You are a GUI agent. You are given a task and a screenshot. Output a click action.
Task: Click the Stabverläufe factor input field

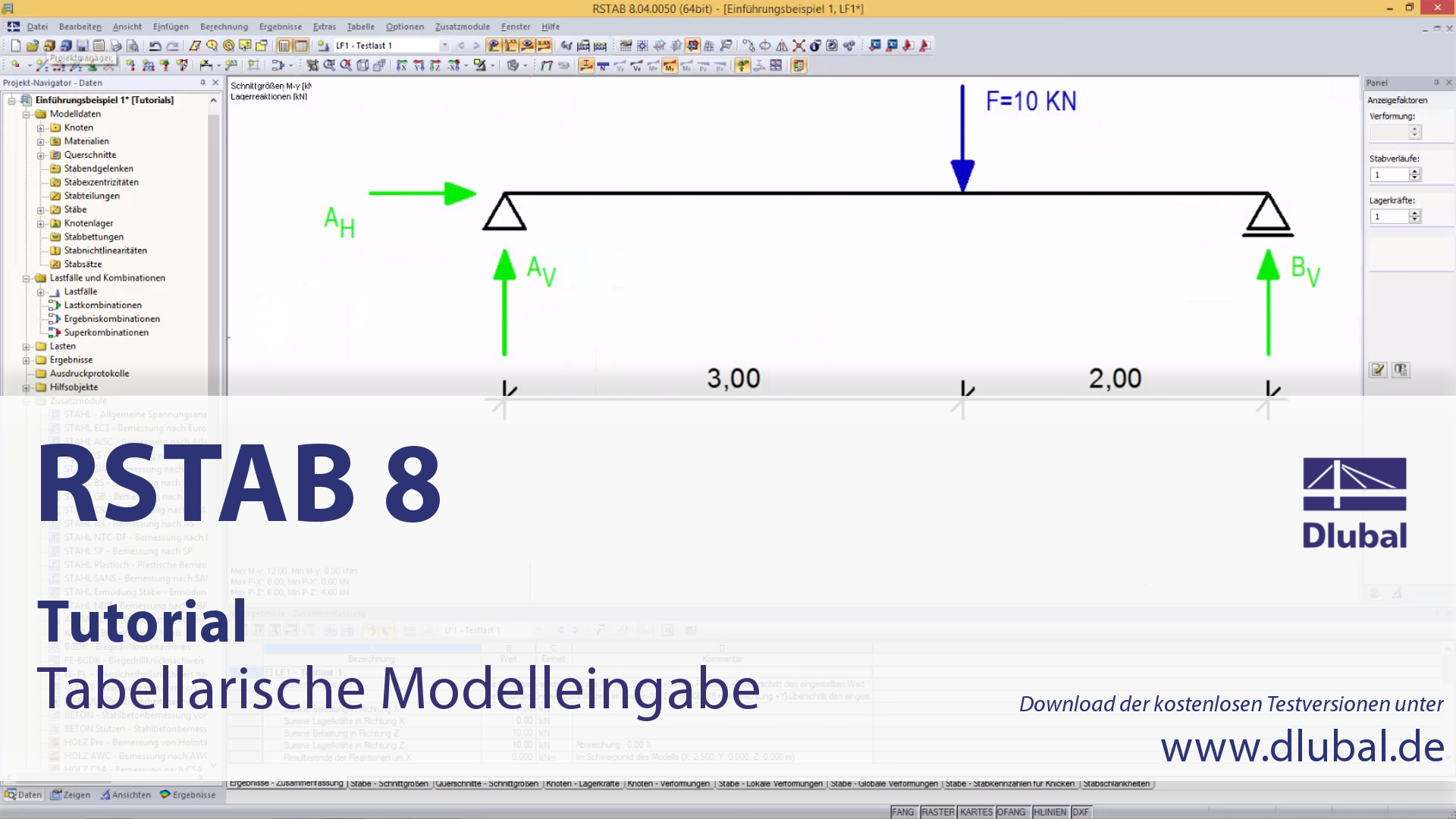tap(1389, 174)
